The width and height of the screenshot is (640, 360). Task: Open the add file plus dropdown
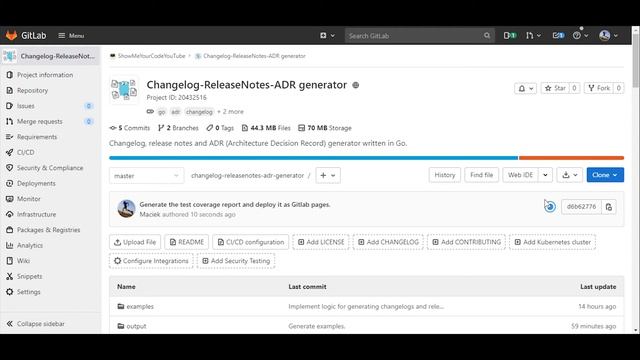click(328, 176)
